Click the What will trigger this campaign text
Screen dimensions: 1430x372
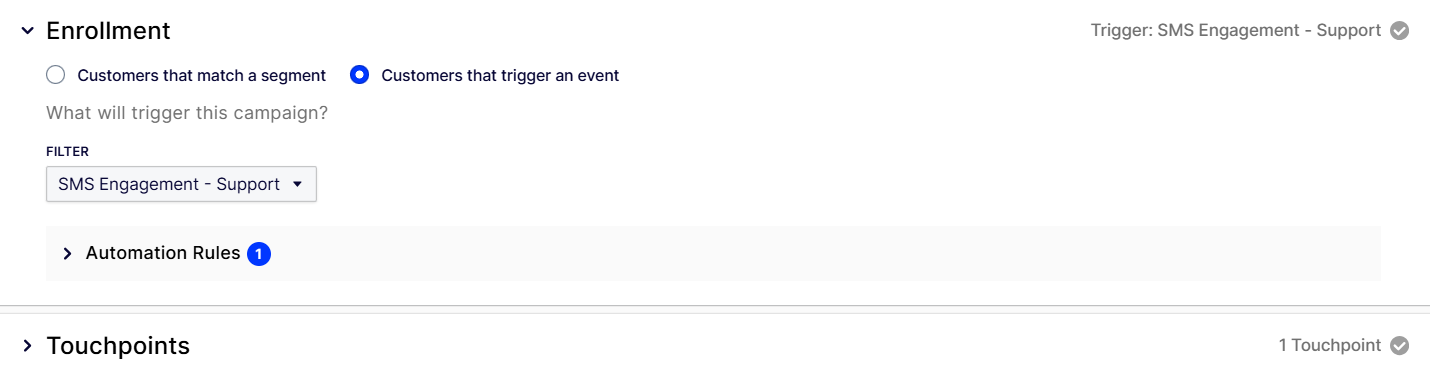187,113
